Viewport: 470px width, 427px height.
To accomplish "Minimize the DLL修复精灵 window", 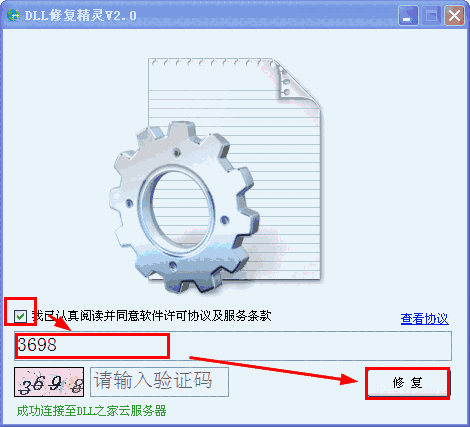I will (x=408, y=16).
